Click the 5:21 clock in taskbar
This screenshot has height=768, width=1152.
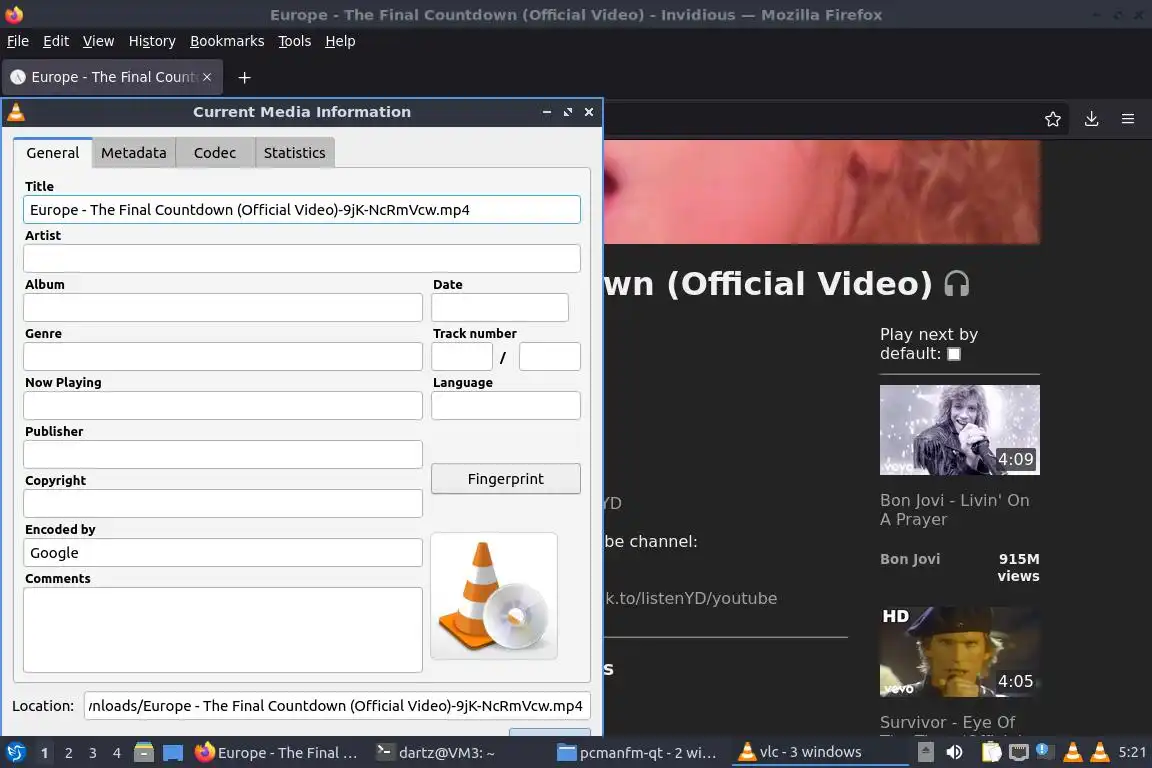coord(1132,753)
